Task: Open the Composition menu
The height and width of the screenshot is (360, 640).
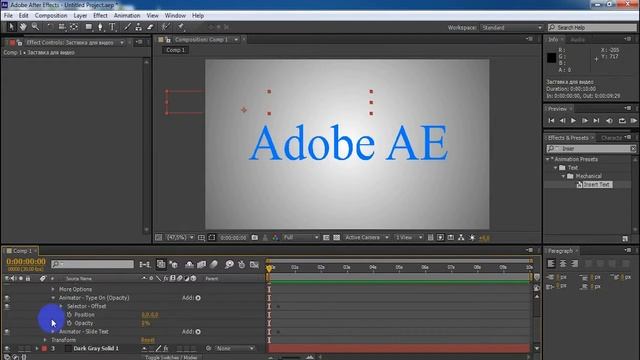Action: [x=51, y=16]
